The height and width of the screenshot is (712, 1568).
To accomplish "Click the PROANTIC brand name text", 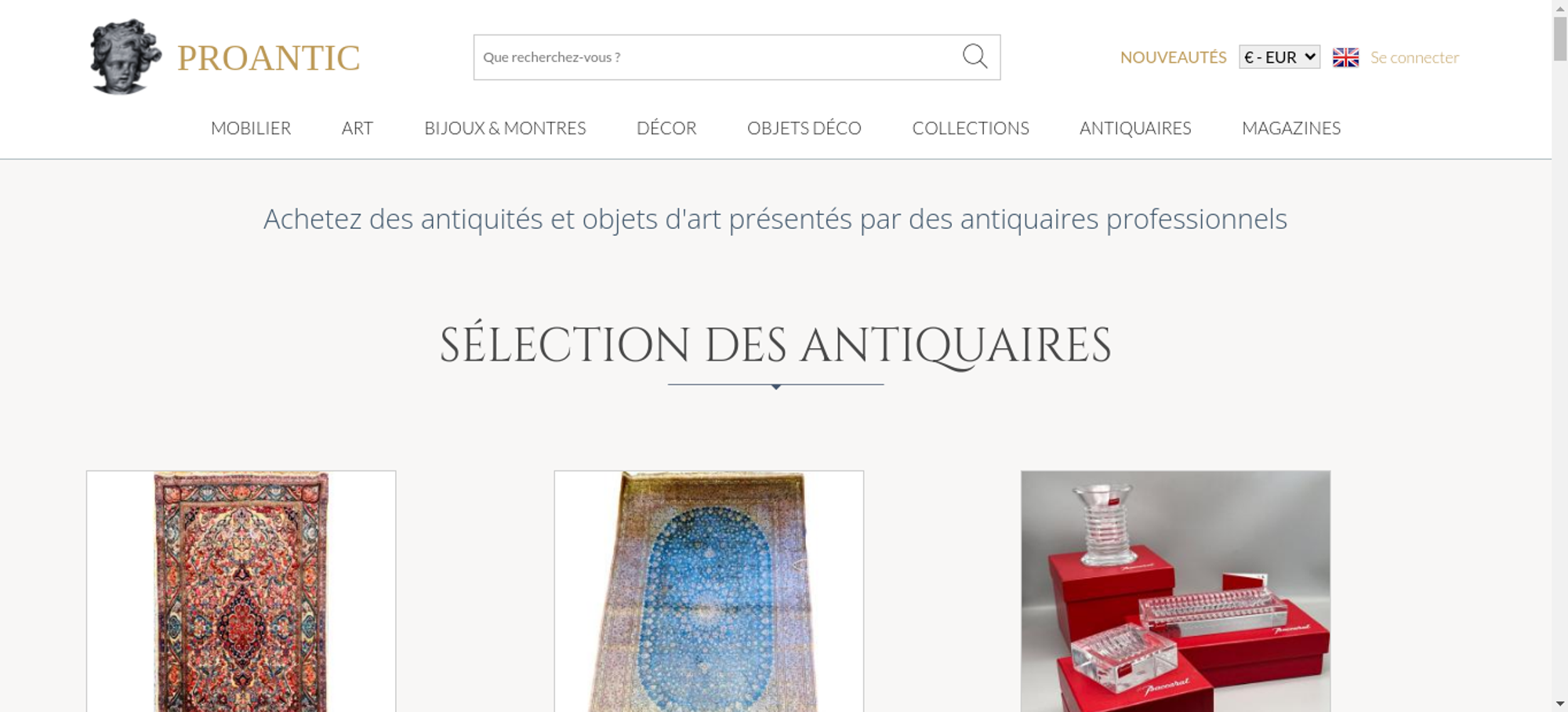I will tap(268, 58).
